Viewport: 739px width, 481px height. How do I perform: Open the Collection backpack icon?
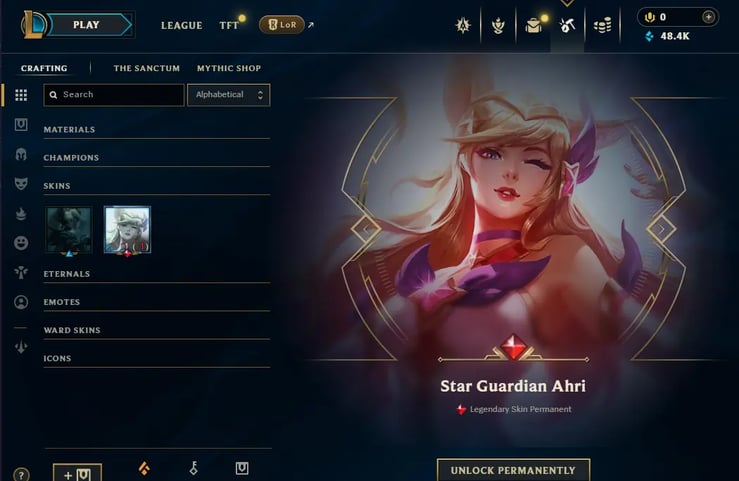[x=533, y=25]
